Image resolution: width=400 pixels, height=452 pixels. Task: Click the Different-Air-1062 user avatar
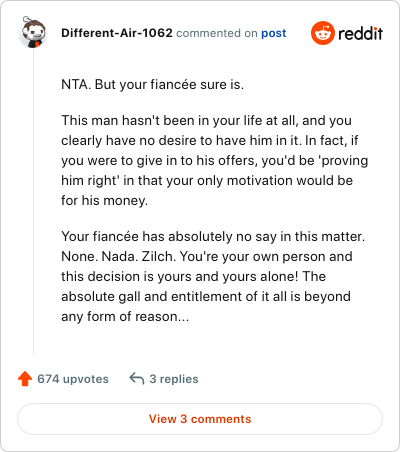33,32
